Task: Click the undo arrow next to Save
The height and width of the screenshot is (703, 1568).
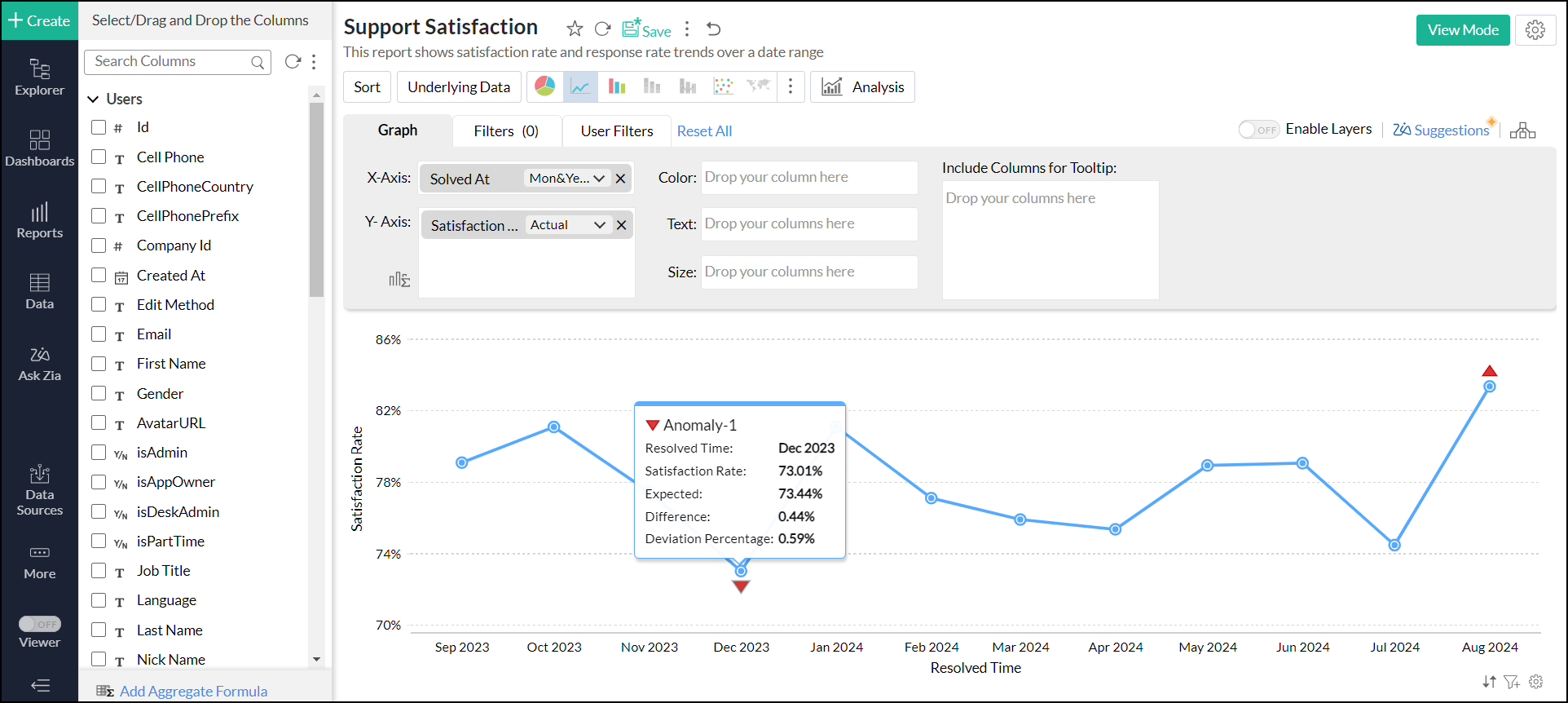Action: (713, 29)
